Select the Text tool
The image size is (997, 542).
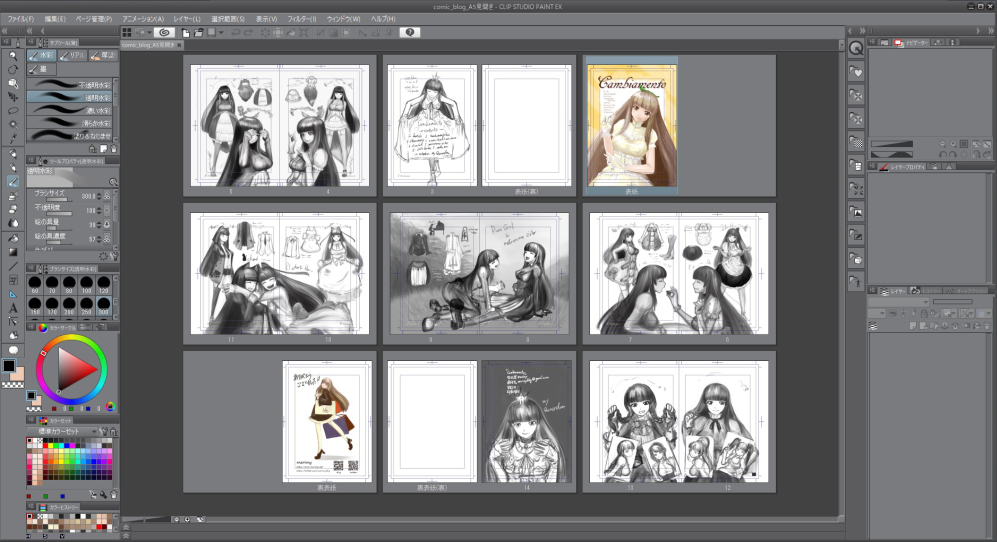(13, 308)
